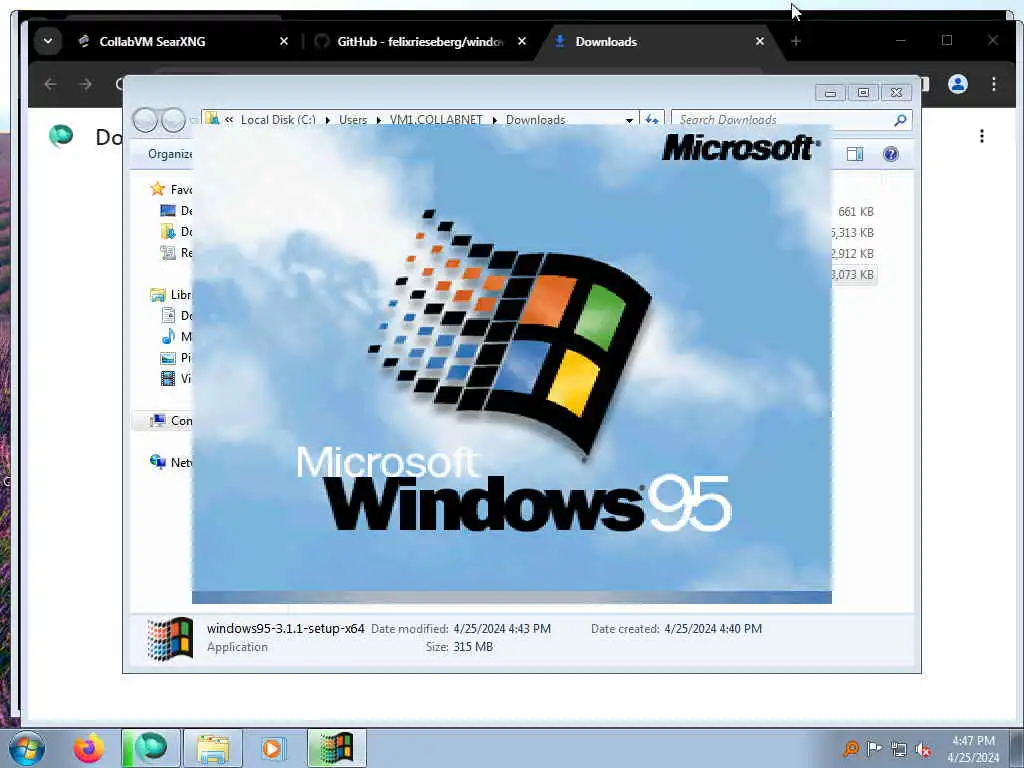Open the Music library icon
The image size is (1024, 768).
[x=168, y=336]
